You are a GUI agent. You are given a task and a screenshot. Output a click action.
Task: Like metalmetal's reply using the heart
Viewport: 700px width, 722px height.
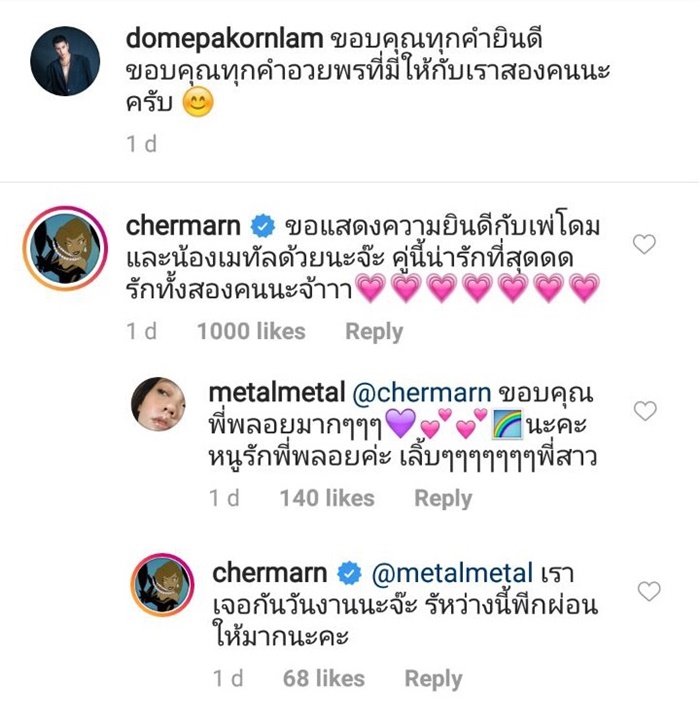click(x=646, y=410)
